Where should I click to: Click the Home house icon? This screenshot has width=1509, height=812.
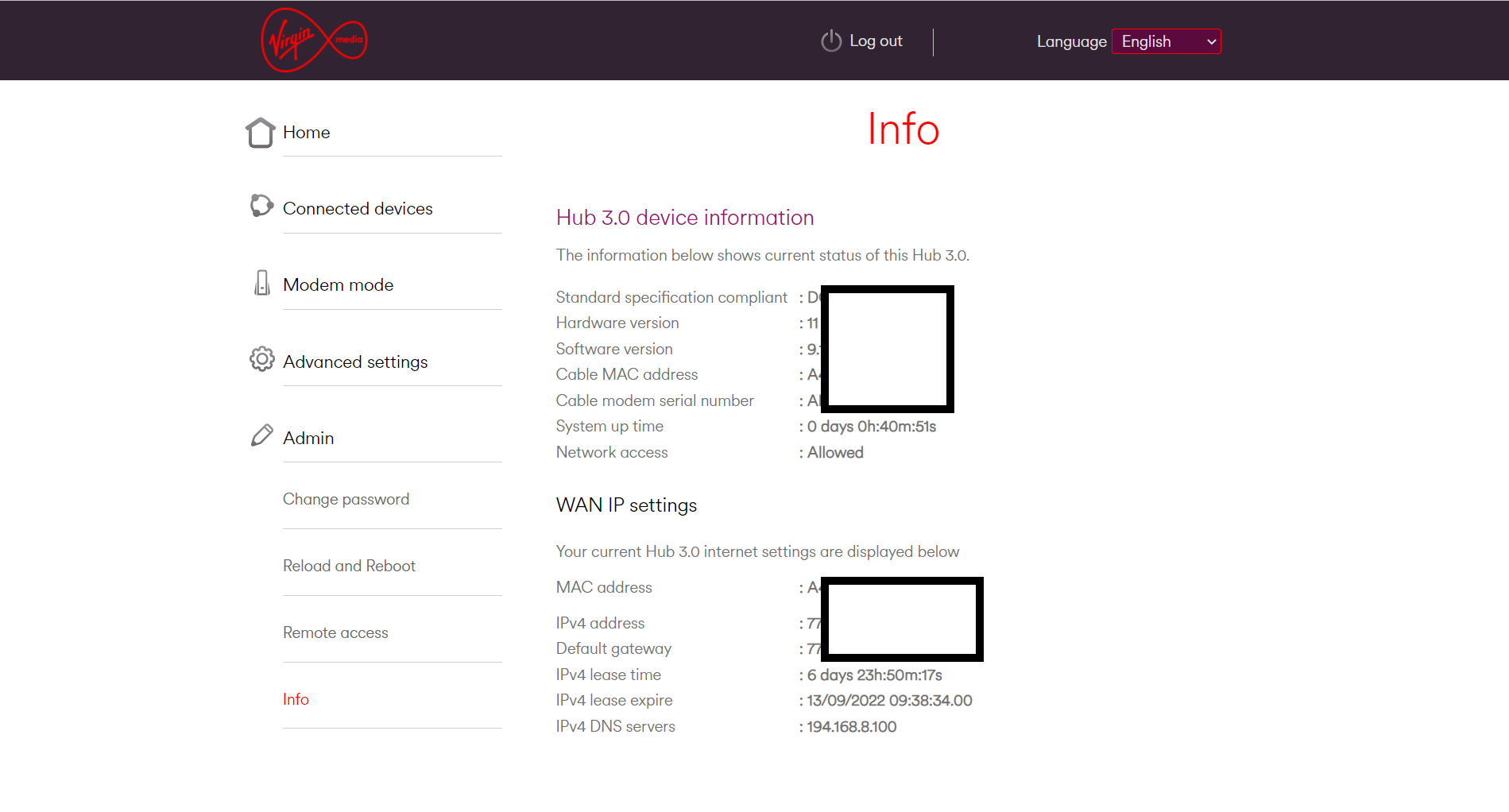tap(260, 133)
